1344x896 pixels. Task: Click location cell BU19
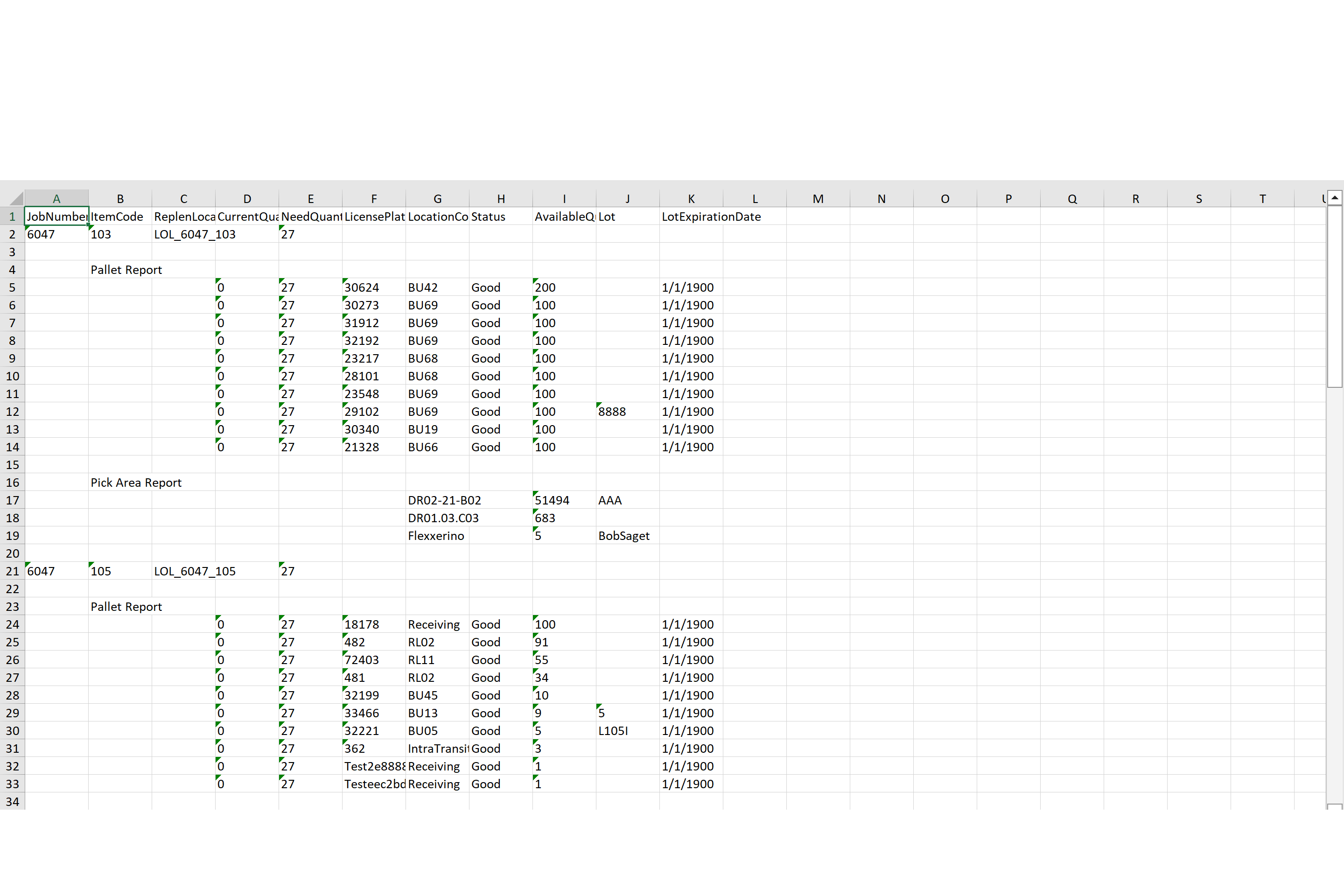437,429
